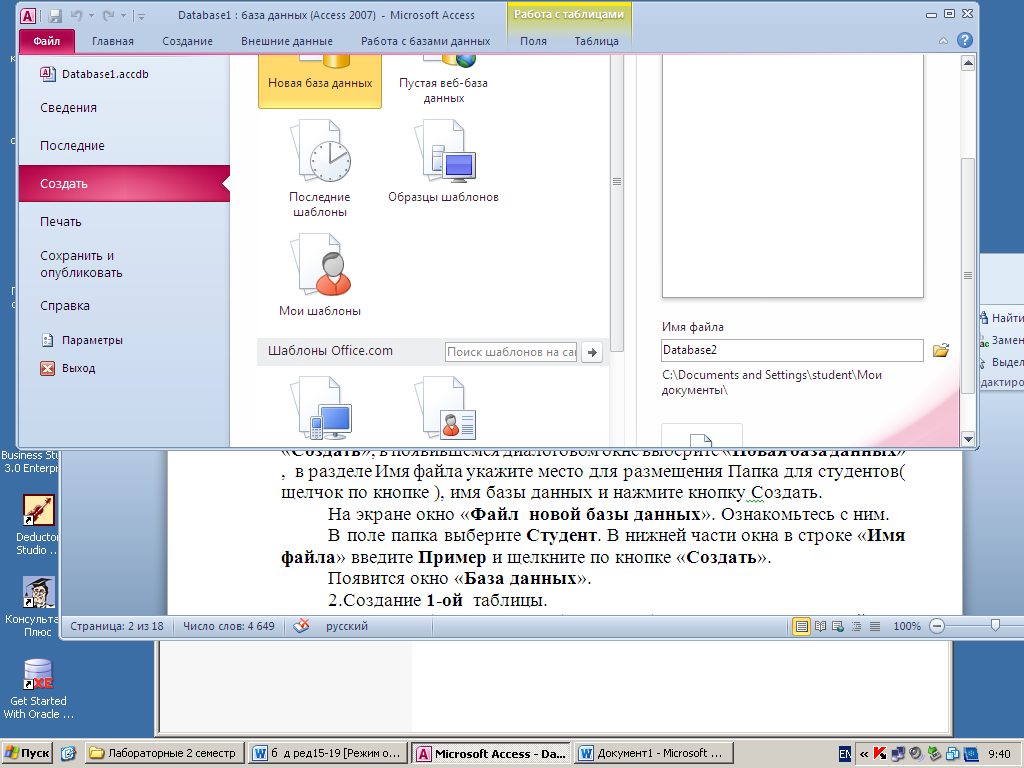
Task: Click the Имя файла text field Database2
Action: point(792,350)
